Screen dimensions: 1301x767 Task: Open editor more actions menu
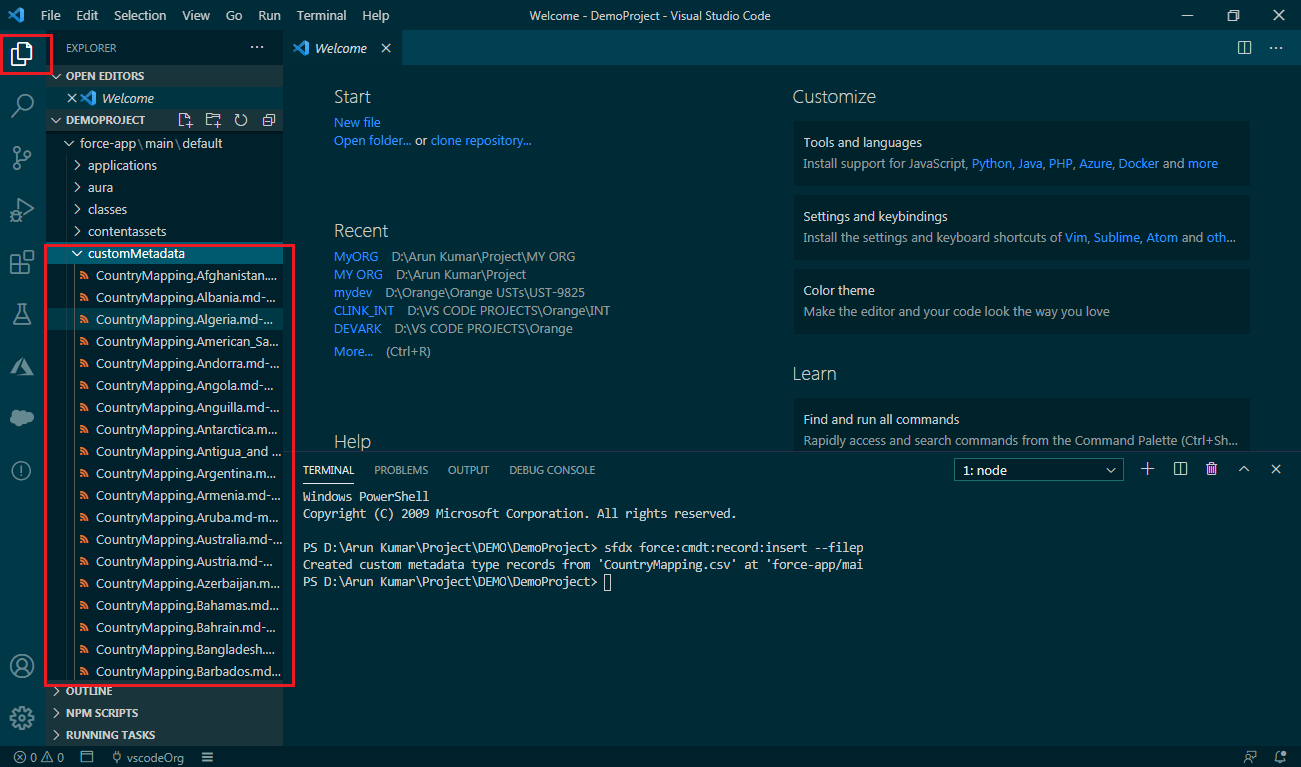tap(1276, 48)
